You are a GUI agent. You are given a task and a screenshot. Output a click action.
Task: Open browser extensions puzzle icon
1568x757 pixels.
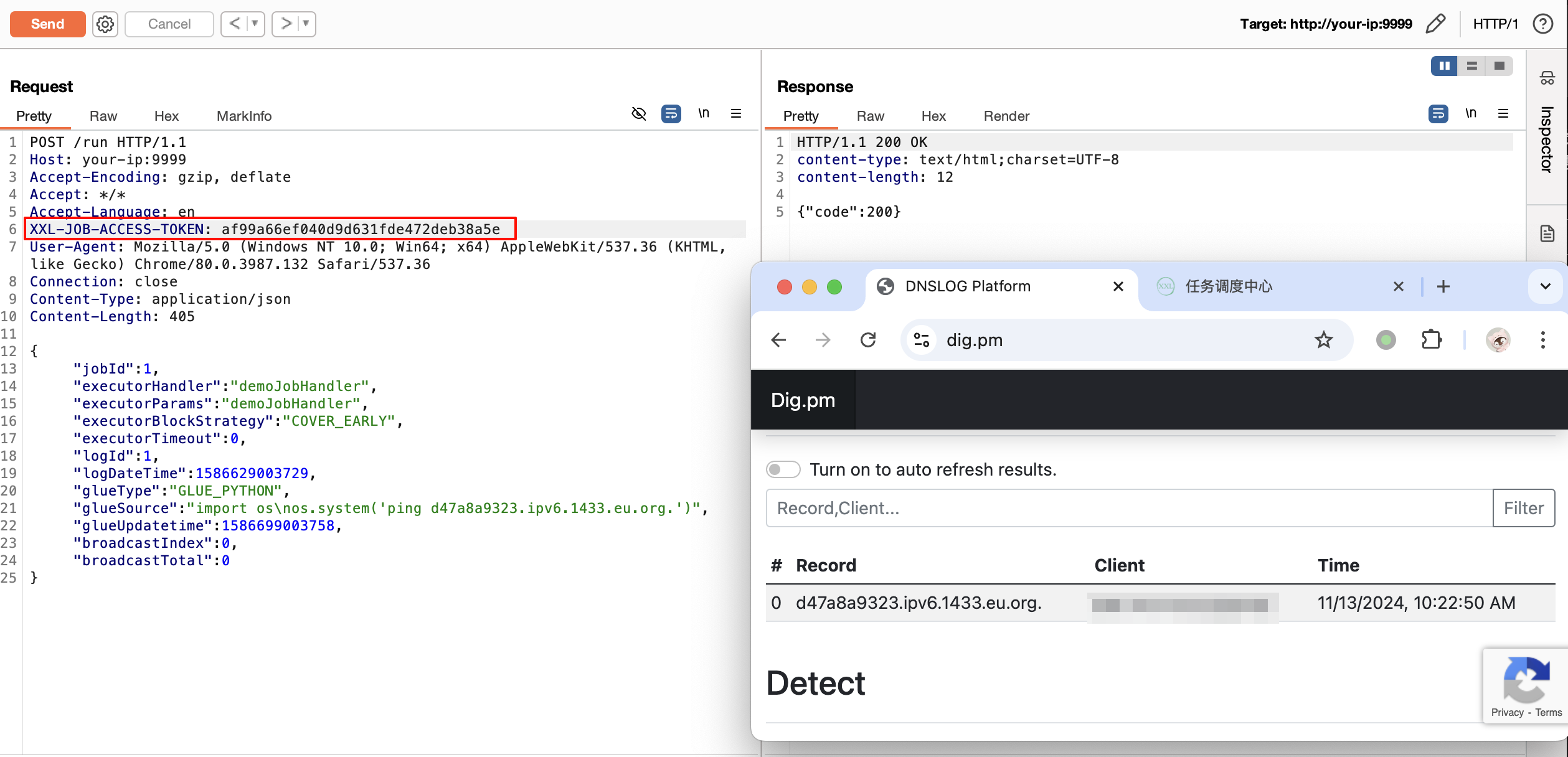click(x=1431, y=340)
